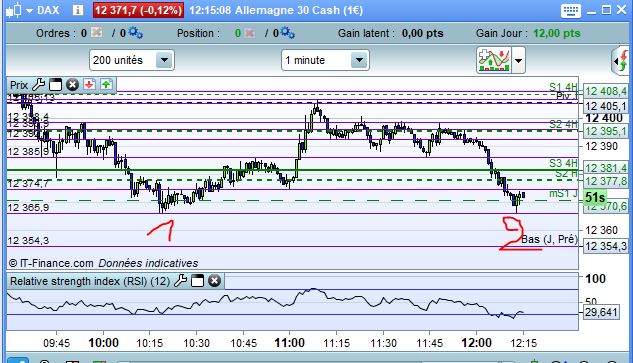633x363 pixels.
Task: Open the gear settings icon after Position
Action: 287,32
